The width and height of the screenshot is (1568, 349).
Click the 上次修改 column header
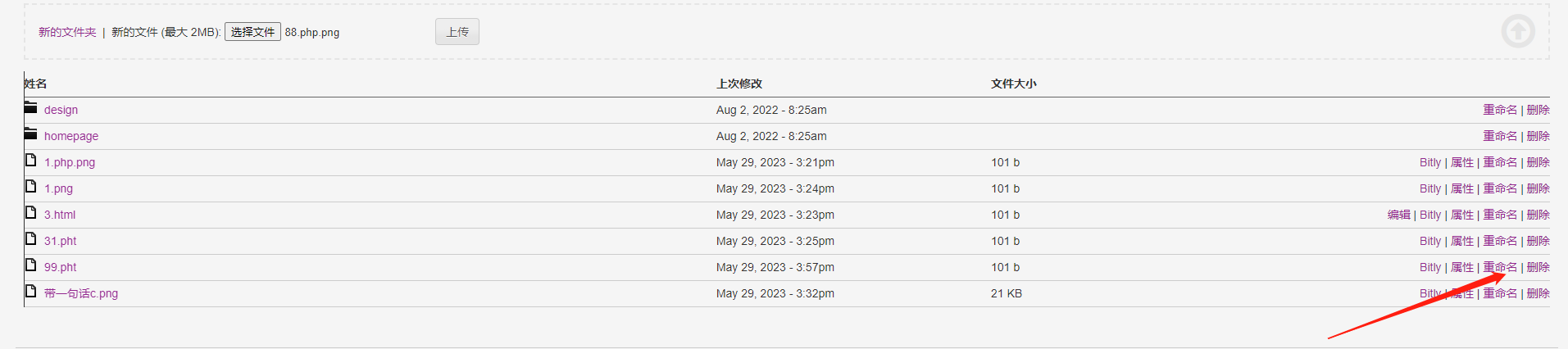point(739,84)
